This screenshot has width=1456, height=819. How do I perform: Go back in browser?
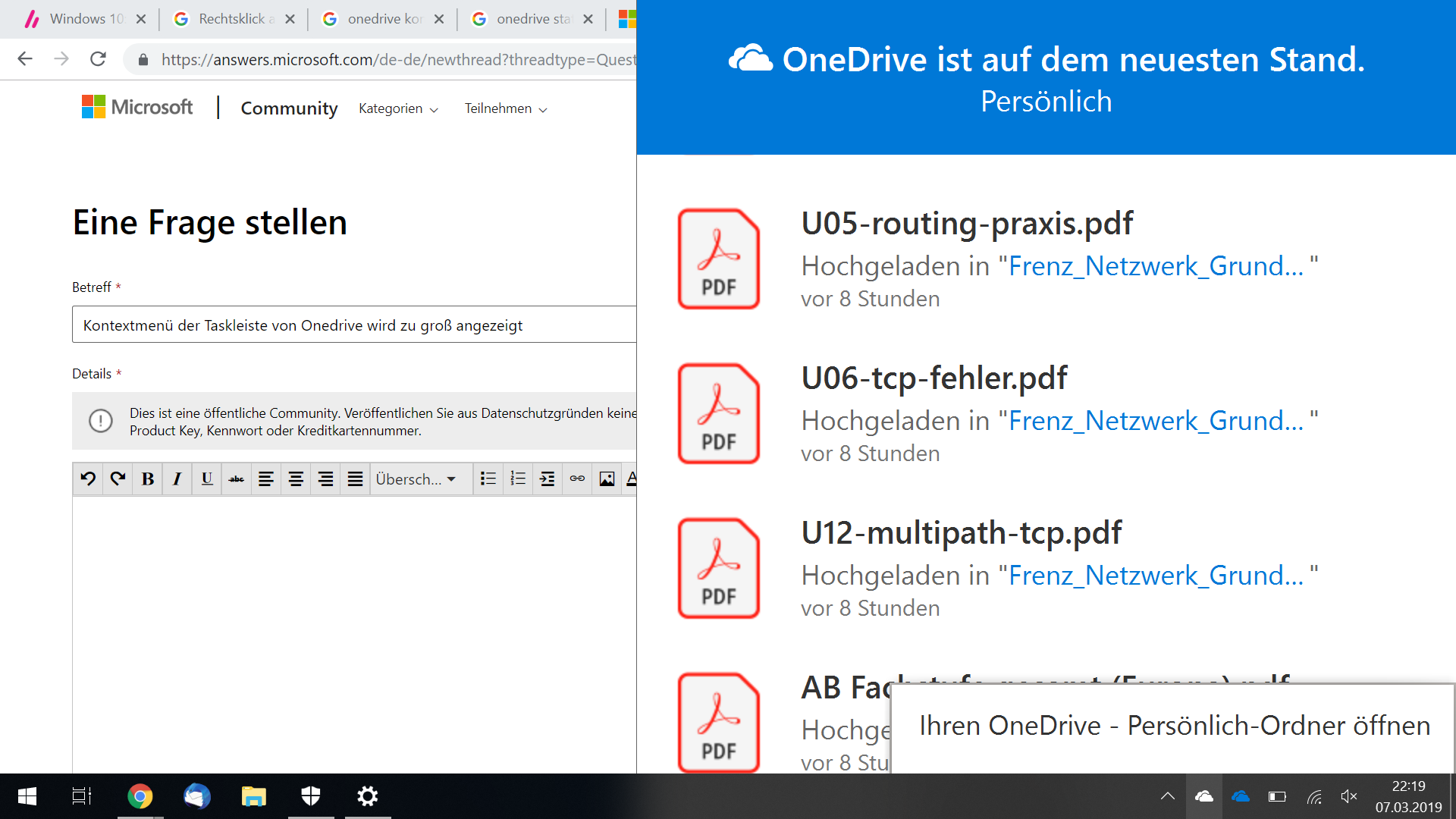click(25, 59)
